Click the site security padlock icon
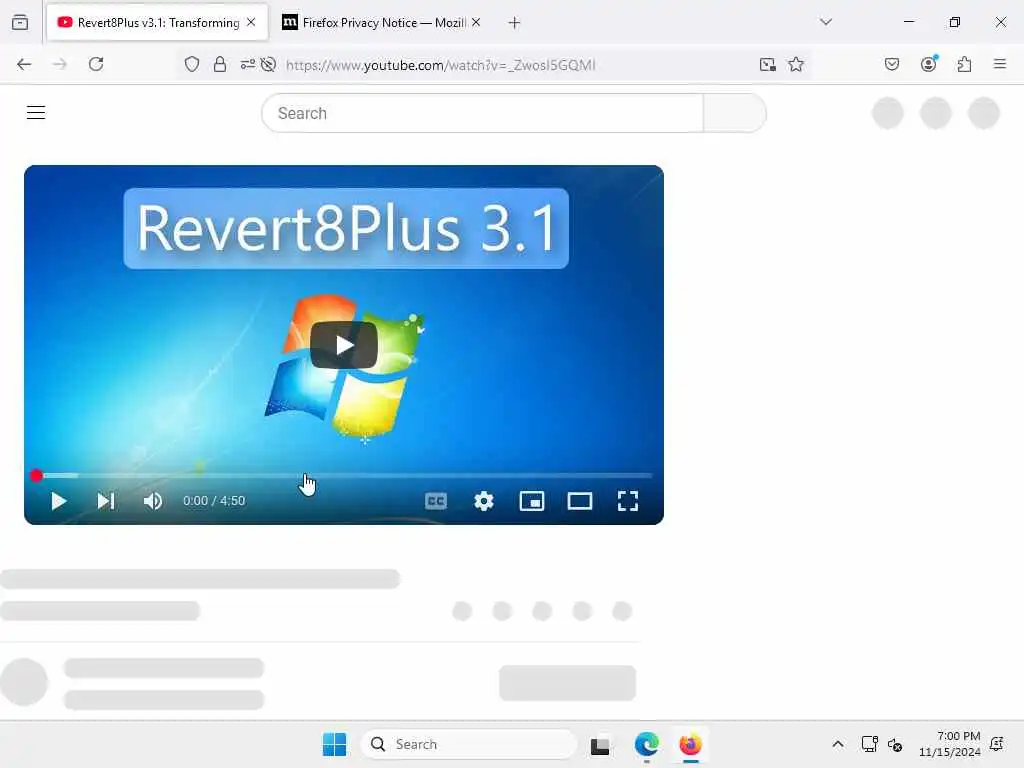The width and height of the screenshot is (1024, 768). pos(220,64)
